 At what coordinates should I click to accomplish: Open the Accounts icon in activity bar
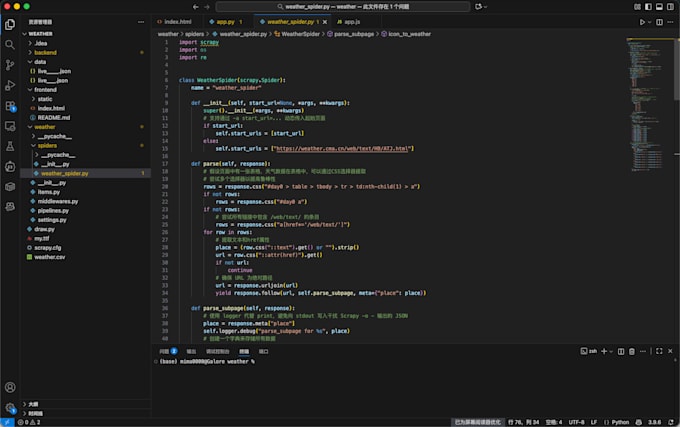coord(10,387)
